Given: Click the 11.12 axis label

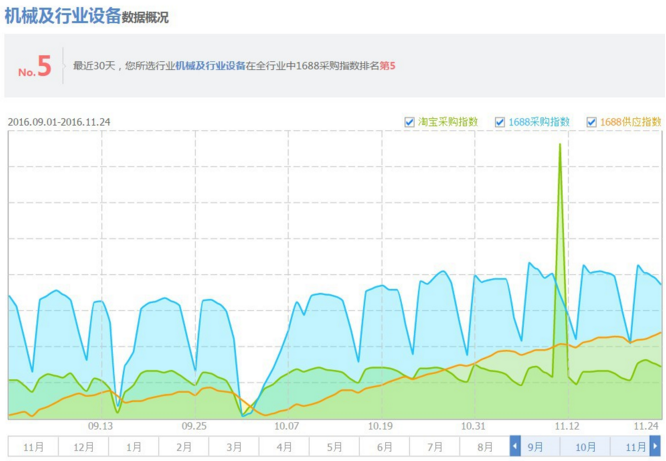Looking at the screenshot, I should click(x=567, y=426).
